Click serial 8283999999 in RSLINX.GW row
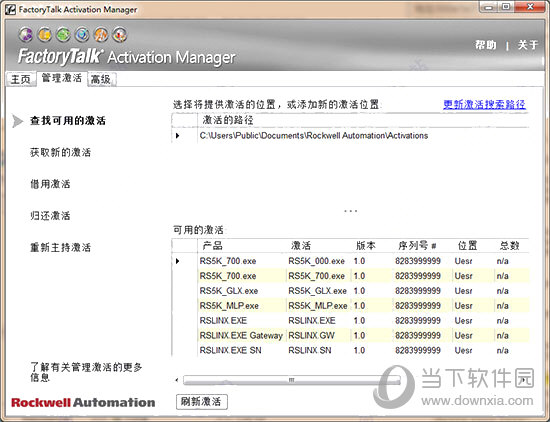The height and width of the screenshot is (422, 550). [x=418, y=336]
